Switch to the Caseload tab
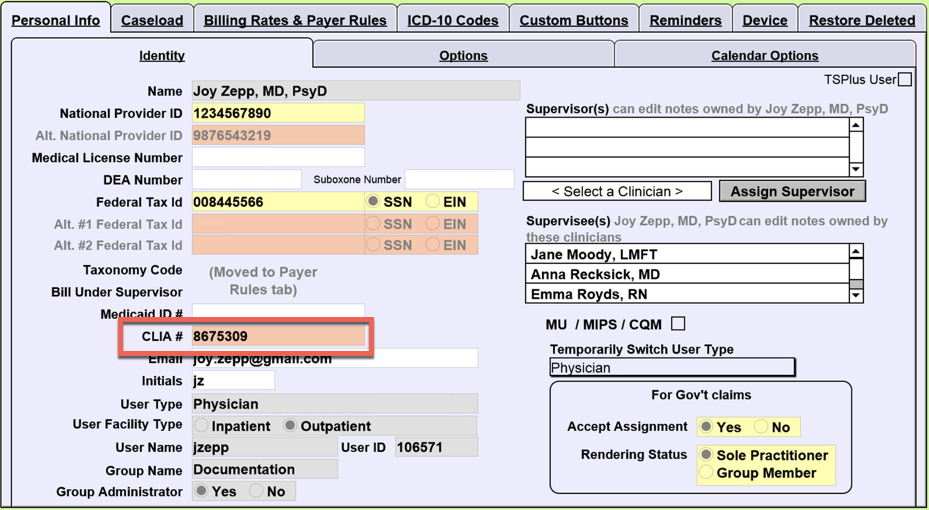Viewport: 929px width, 510px height. tap(152, 20)
